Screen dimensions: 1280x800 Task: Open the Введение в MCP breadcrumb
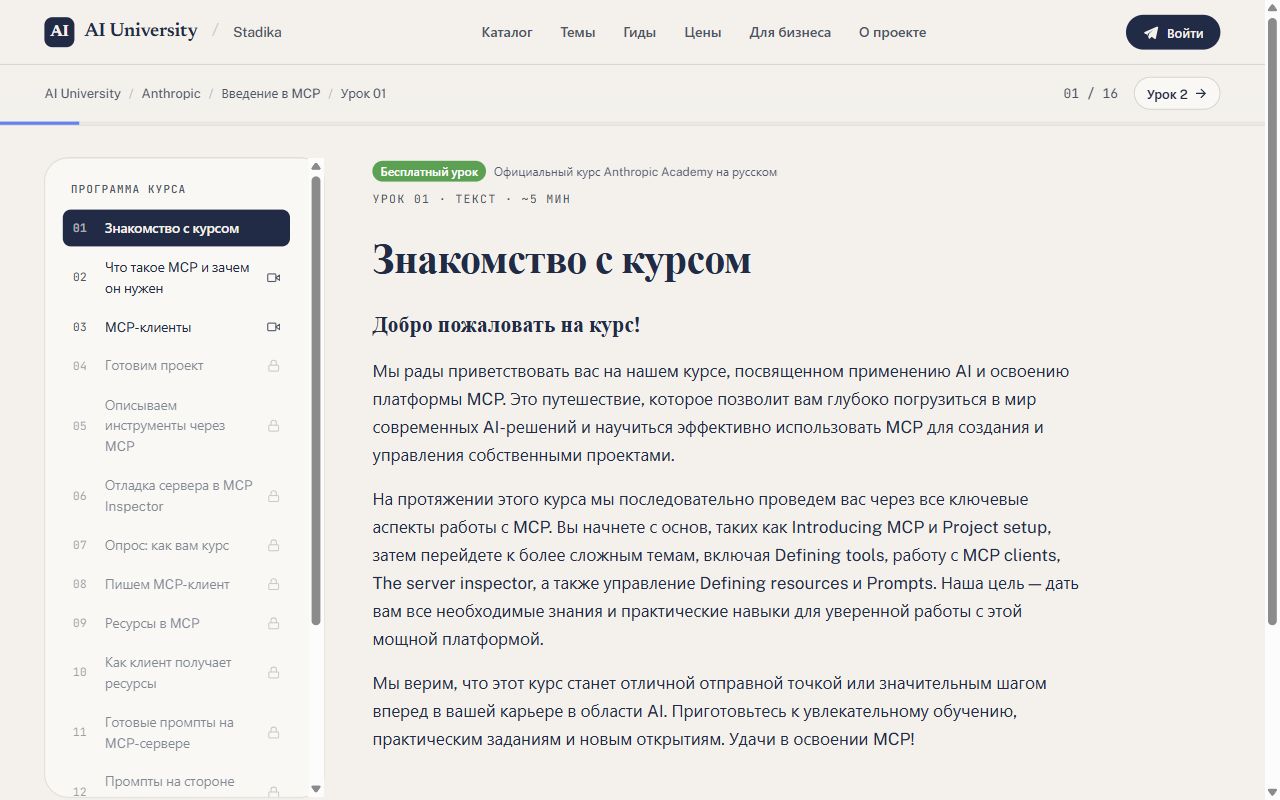click(271, 93)
